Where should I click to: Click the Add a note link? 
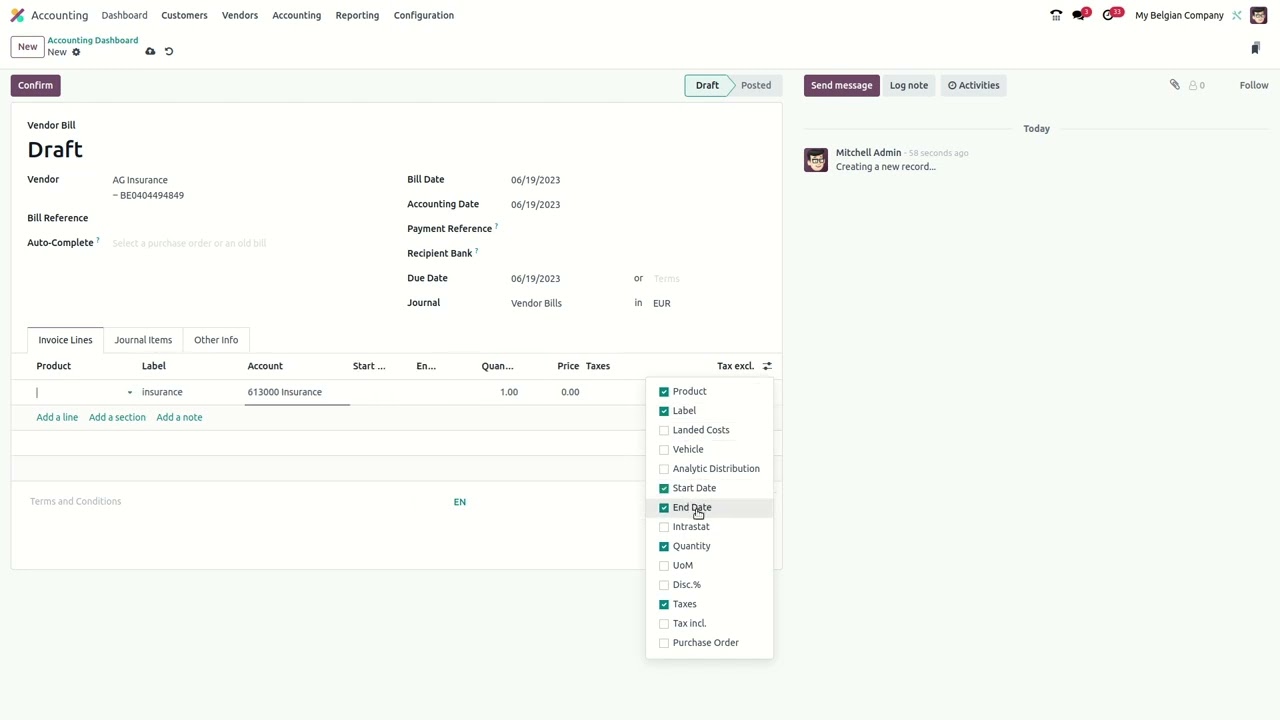point(179,417)
